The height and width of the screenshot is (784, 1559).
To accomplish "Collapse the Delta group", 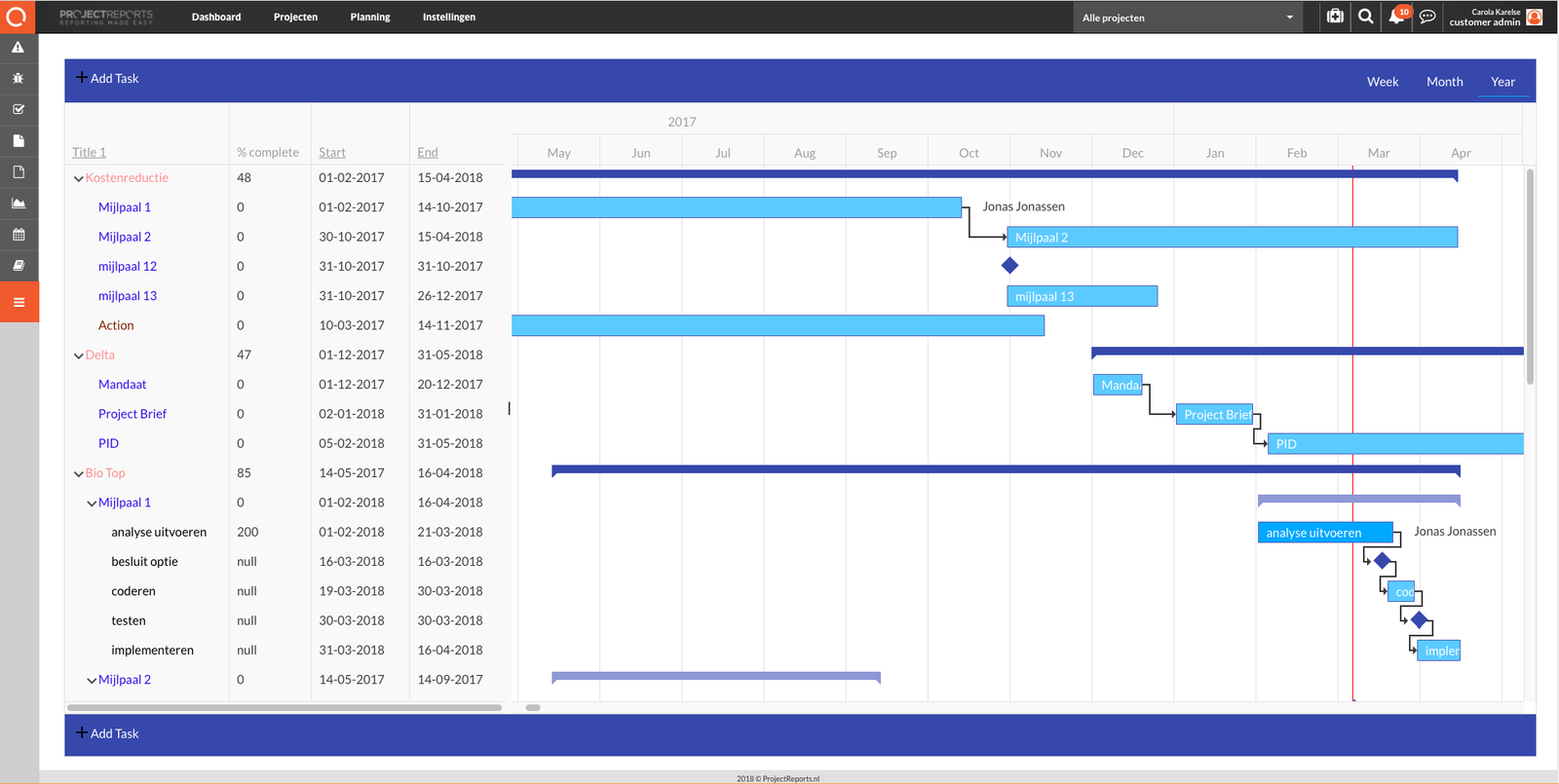I will click(78, 355).
